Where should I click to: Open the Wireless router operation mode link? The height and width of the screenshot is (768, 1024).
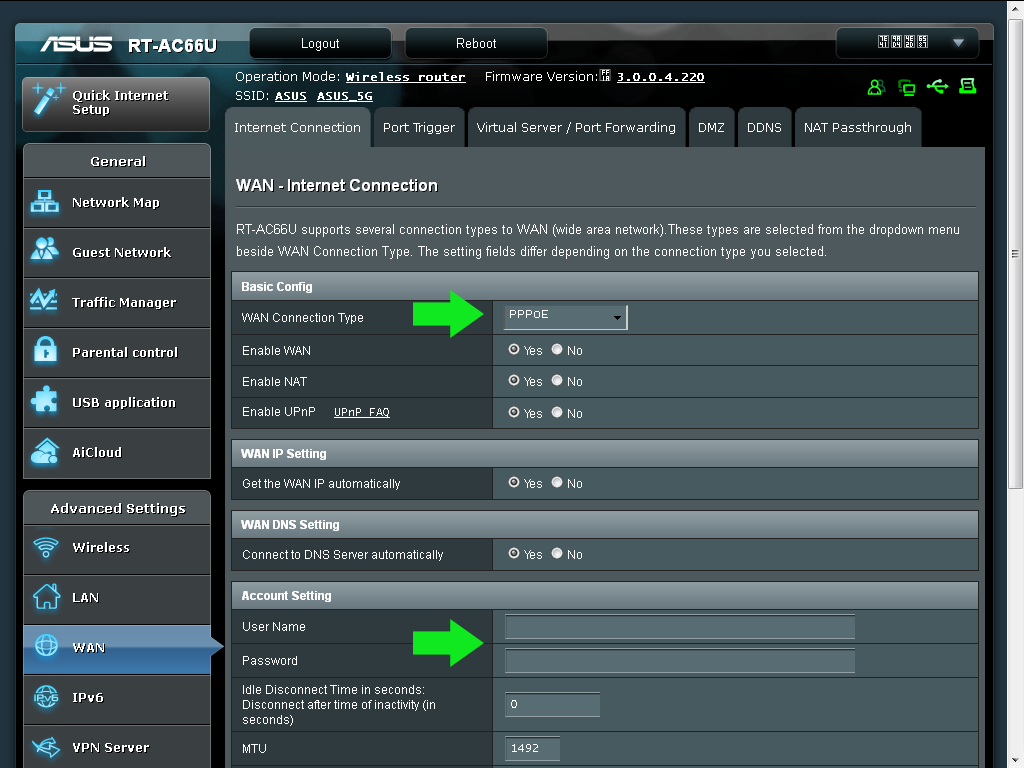coord(406,77)
